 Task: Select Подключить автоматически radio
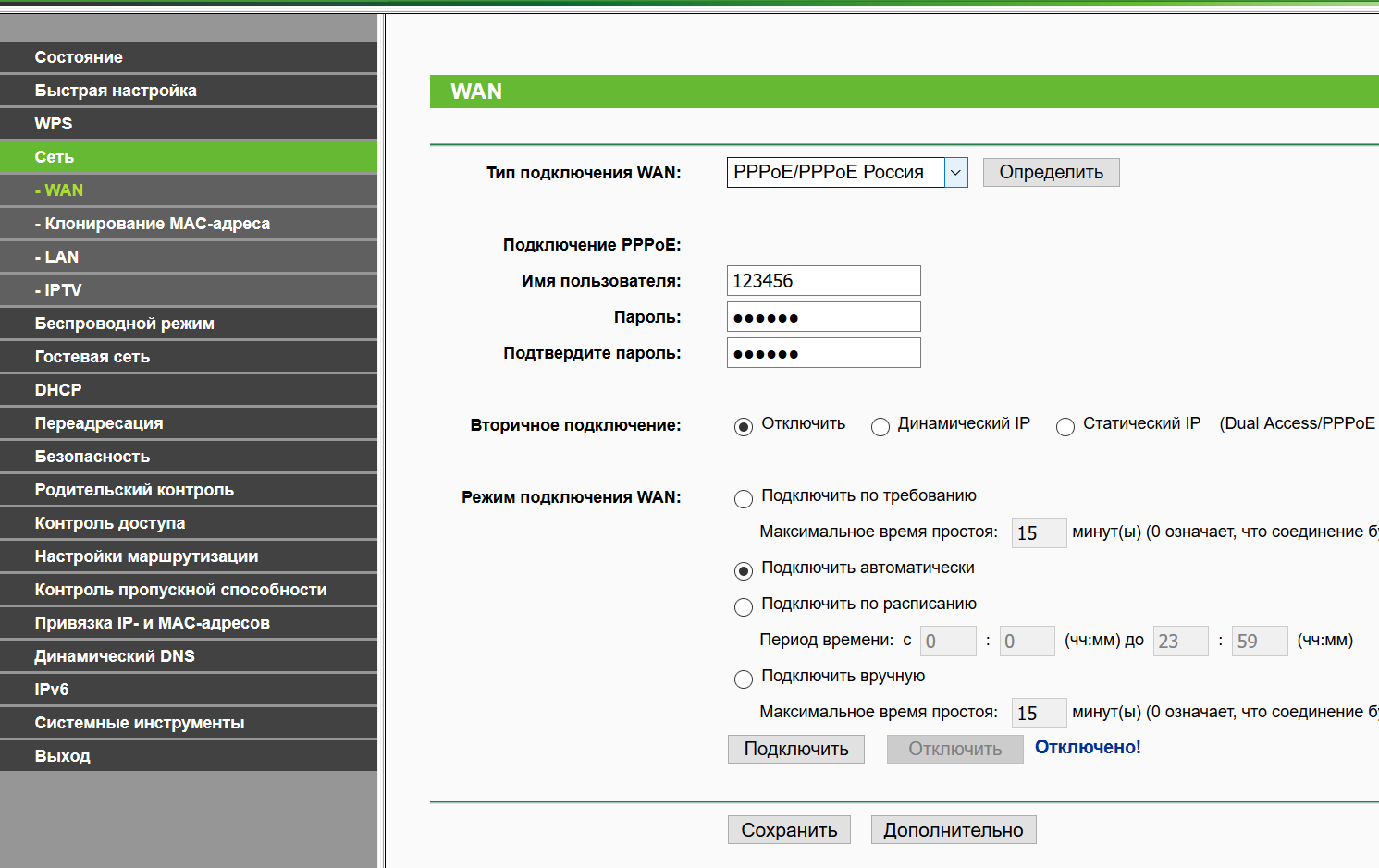(744, 571)
